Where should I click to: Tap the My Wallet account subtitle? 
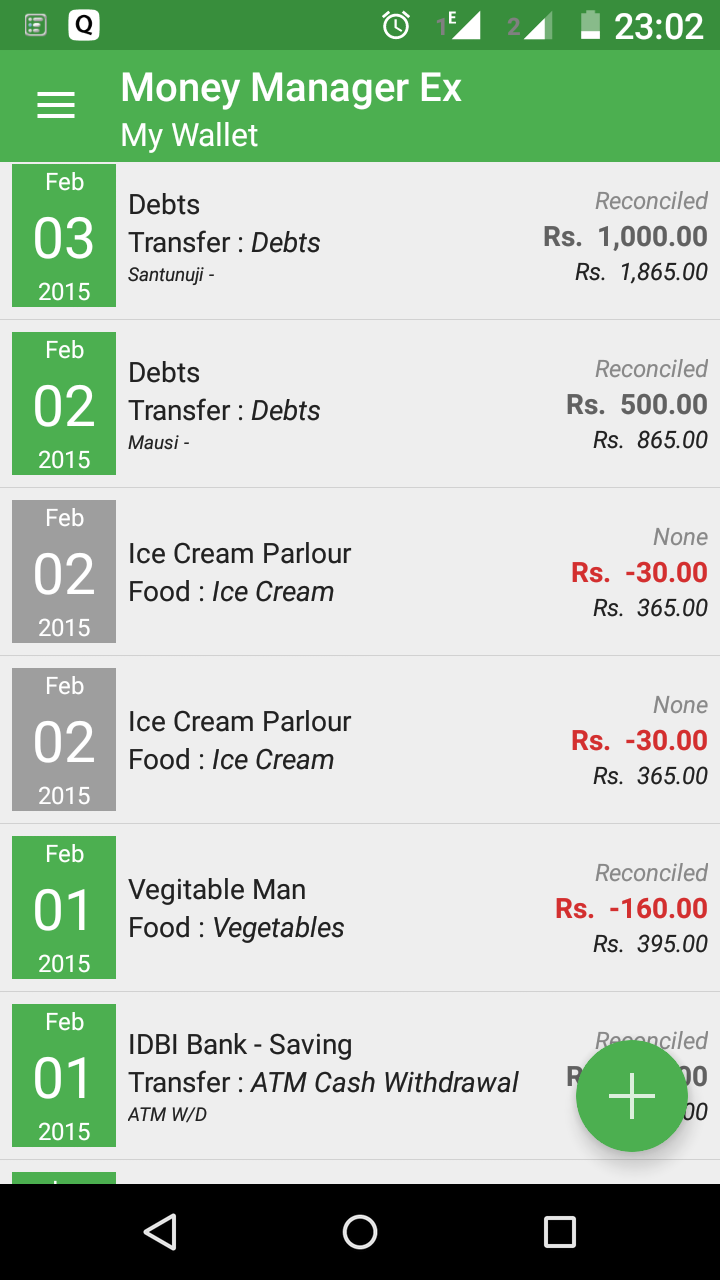pos(189,135)
